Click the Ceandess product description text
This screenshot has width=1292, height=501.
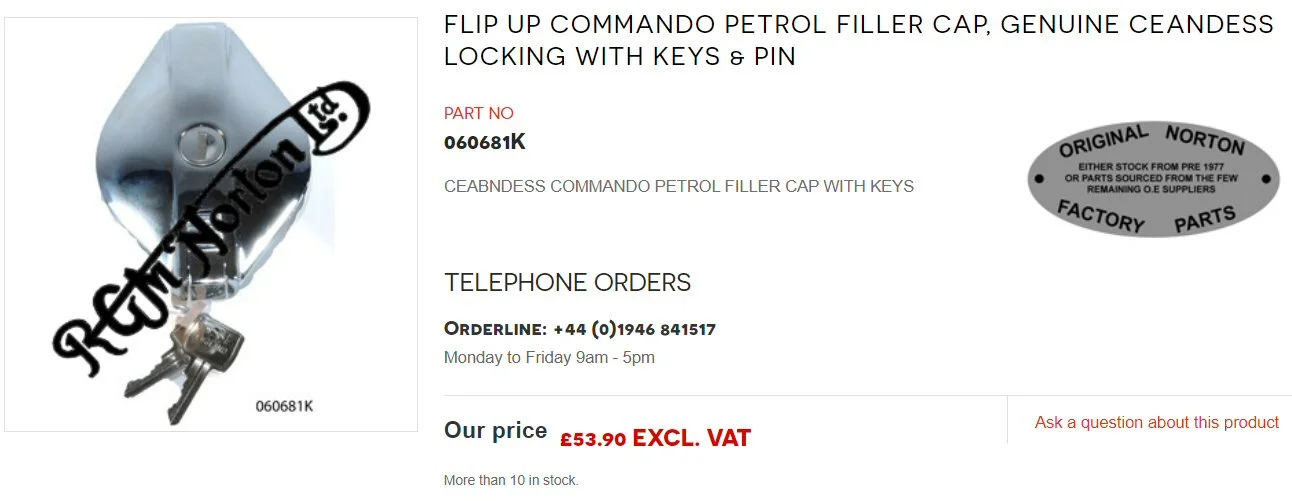pos(678,186)
